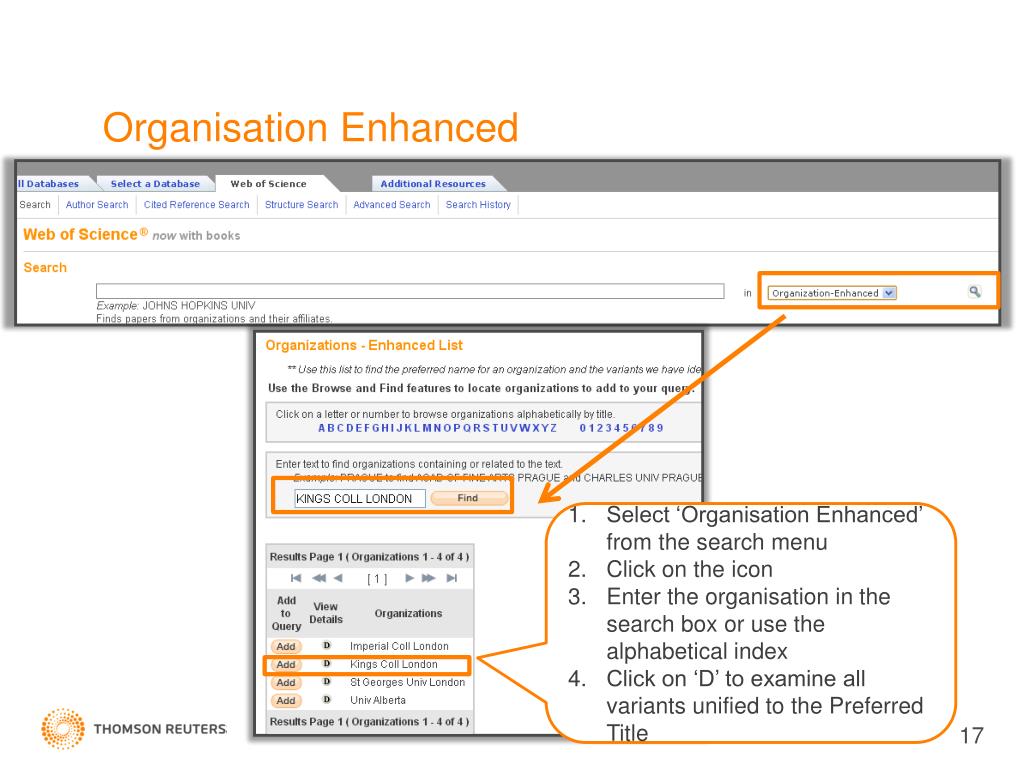
Task: Click the KINGS COLL LONDON find box
Action: (x=359, y=498)
